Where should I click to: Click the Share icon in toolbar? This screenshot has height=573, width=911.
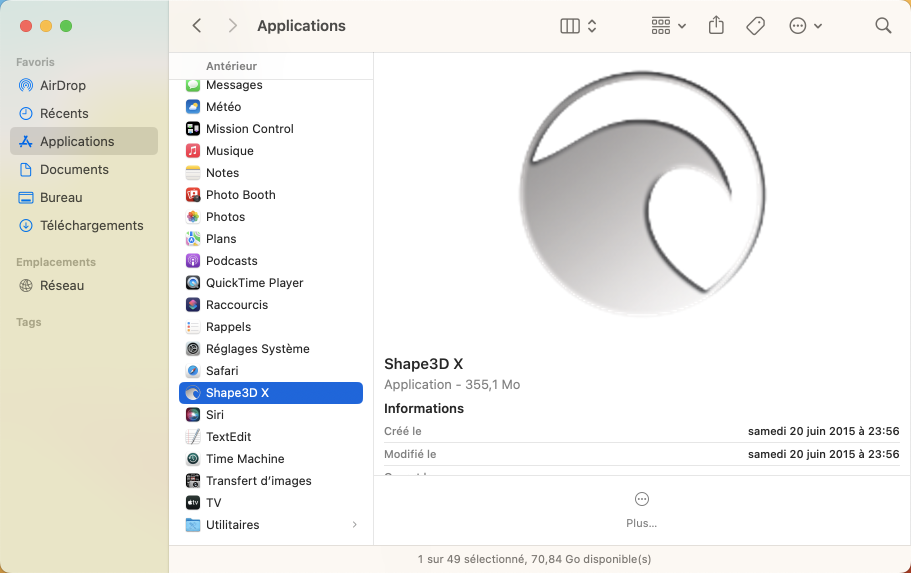(716, 26)
